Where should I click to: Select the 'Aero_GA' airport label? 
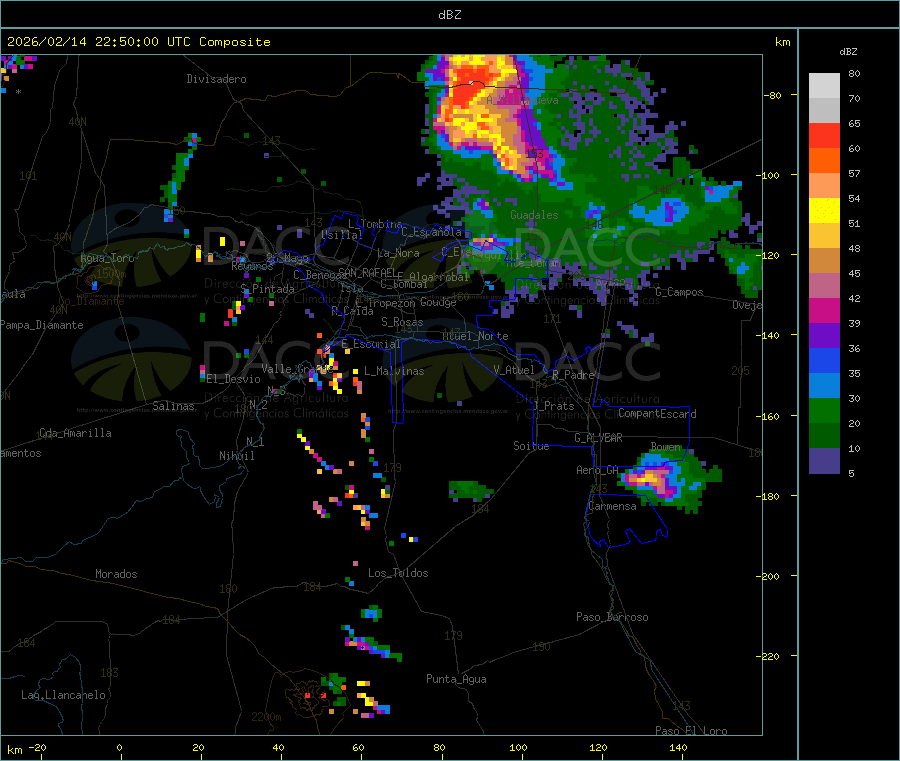click(x=597, y=470)
